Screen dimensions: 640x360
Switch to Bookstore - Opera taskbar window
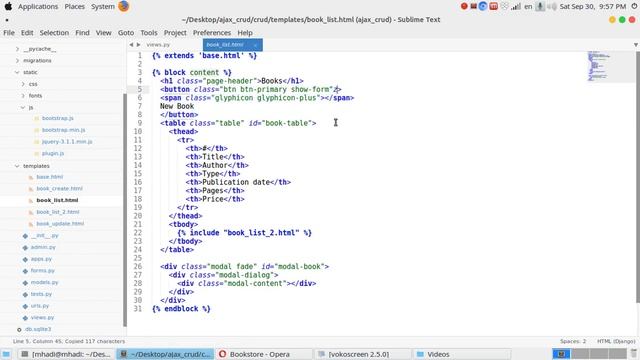[264, 354]
